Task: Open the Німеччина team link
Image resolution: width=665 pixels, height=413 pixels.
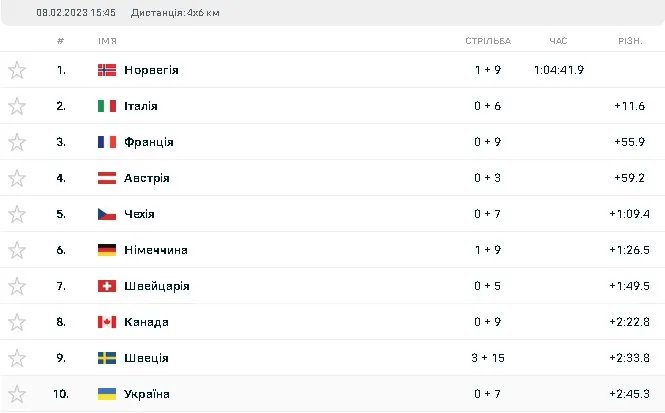Action: coord(156,250)
